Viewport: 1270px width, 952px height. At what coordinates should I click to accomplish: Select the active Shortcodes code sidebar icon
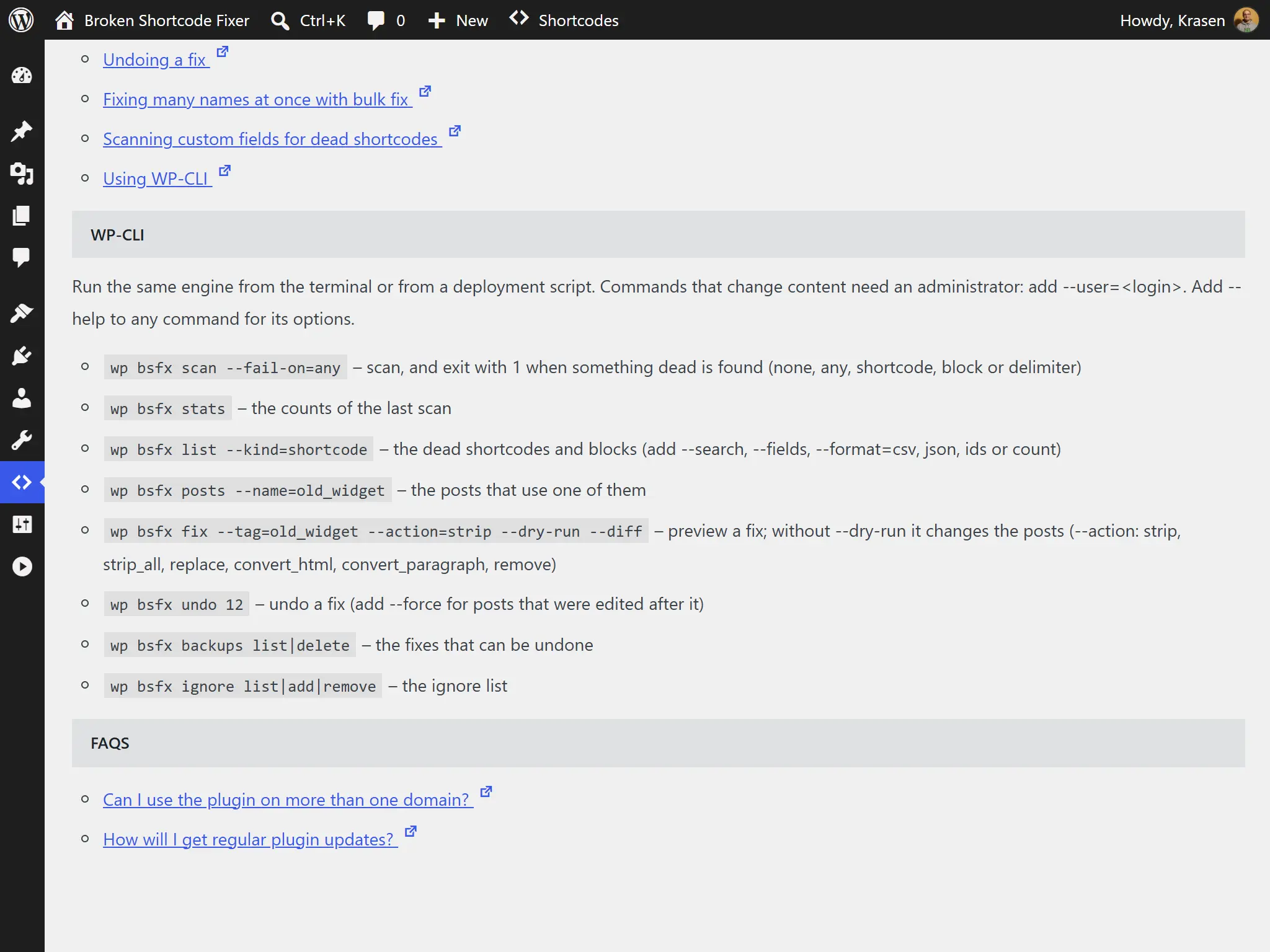[x=22, y=482]
